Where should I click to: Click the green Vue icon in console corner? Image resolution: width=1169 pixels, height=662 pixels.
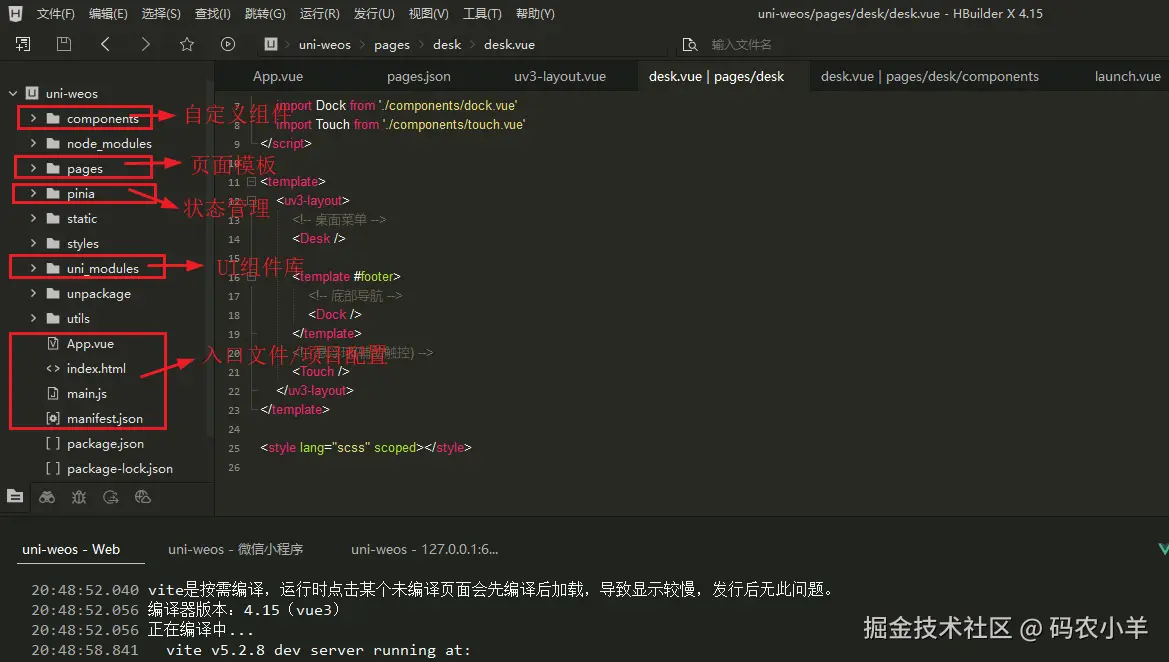pos(1163,549)
